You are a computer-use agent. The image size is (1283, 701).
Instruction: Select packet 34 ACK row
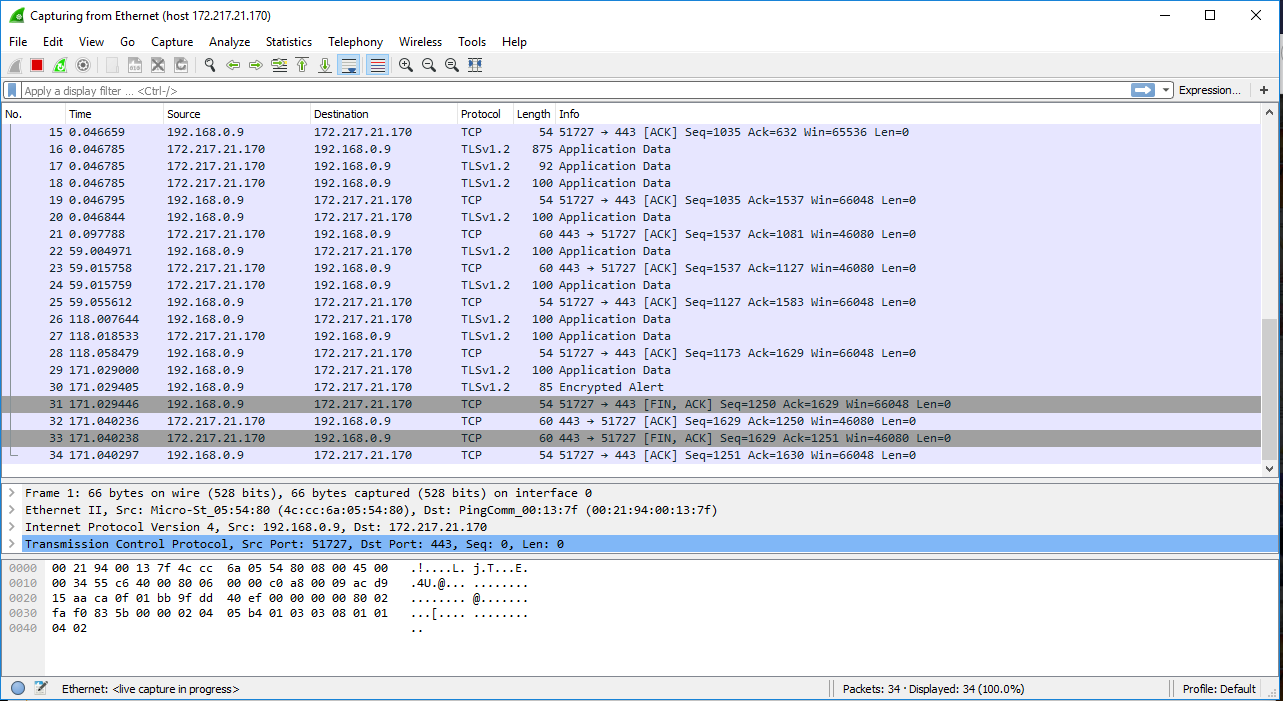(632, 455)
